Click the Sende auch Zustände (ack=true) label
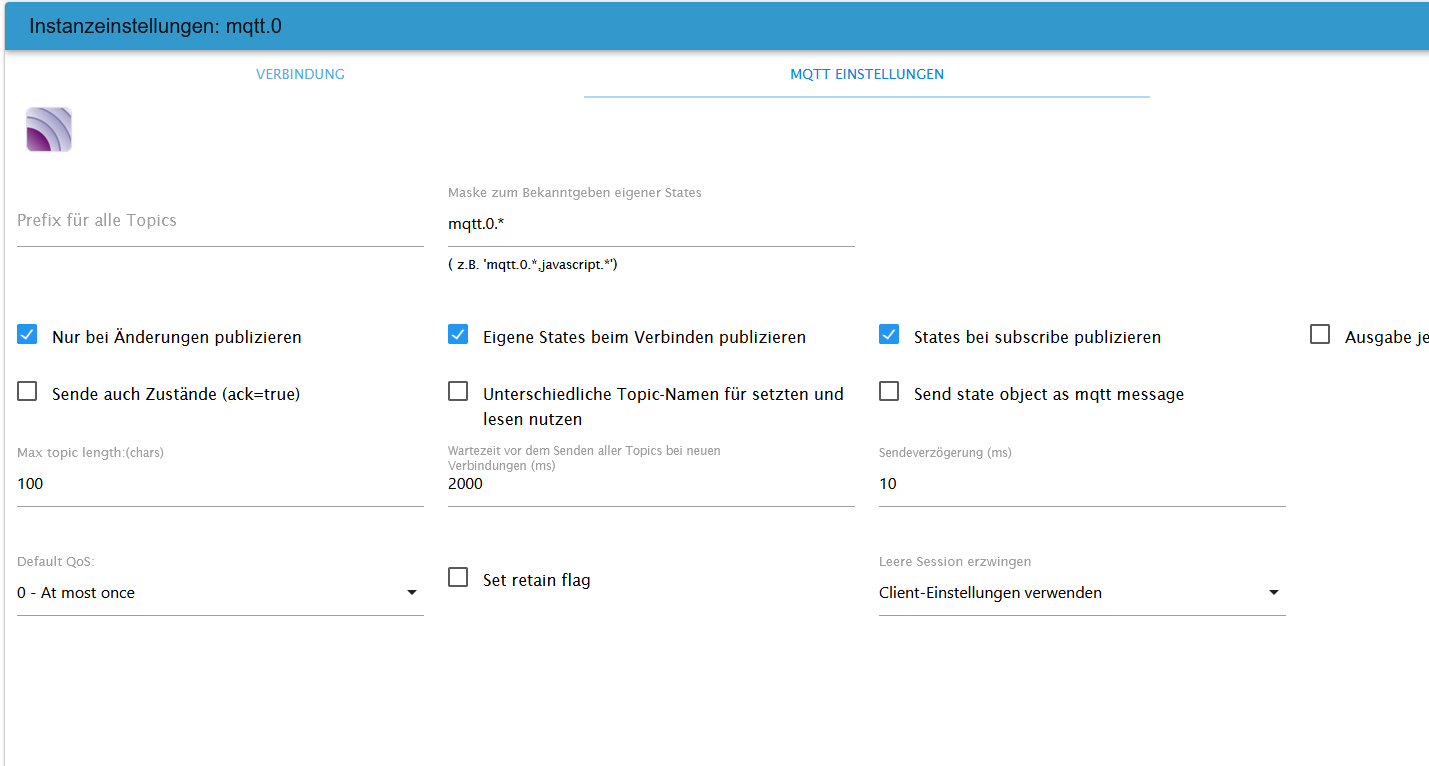 (176, 395)
